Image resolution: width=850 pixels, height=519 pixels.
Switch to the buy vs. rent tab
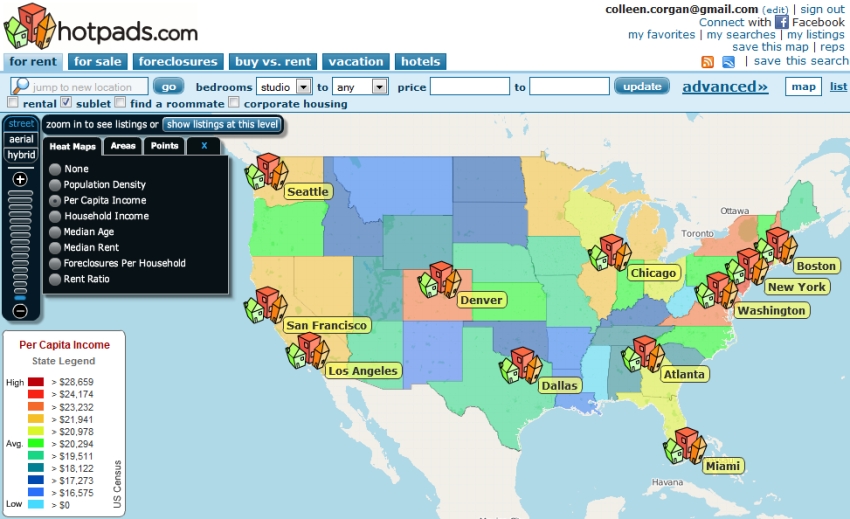pyautogui.click(x=273, y=61)
